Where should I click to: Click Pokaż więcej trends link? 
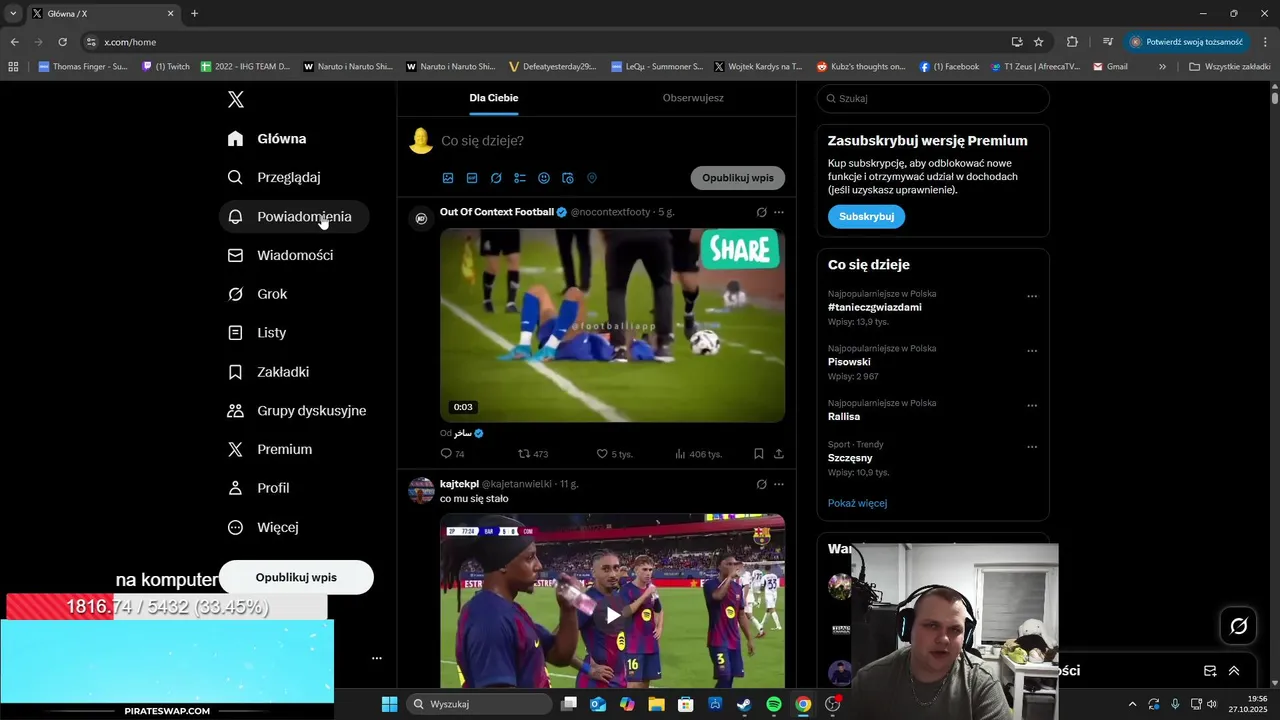point(857,504)
